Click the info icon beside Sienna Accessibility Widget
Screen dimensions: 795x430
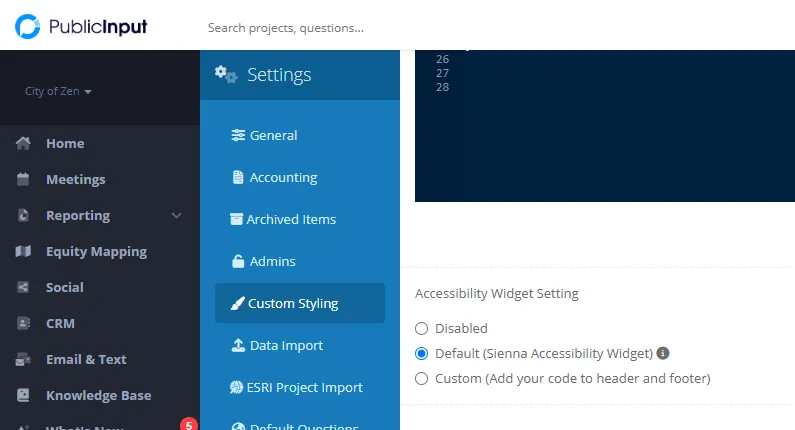[x=663, y=353]
